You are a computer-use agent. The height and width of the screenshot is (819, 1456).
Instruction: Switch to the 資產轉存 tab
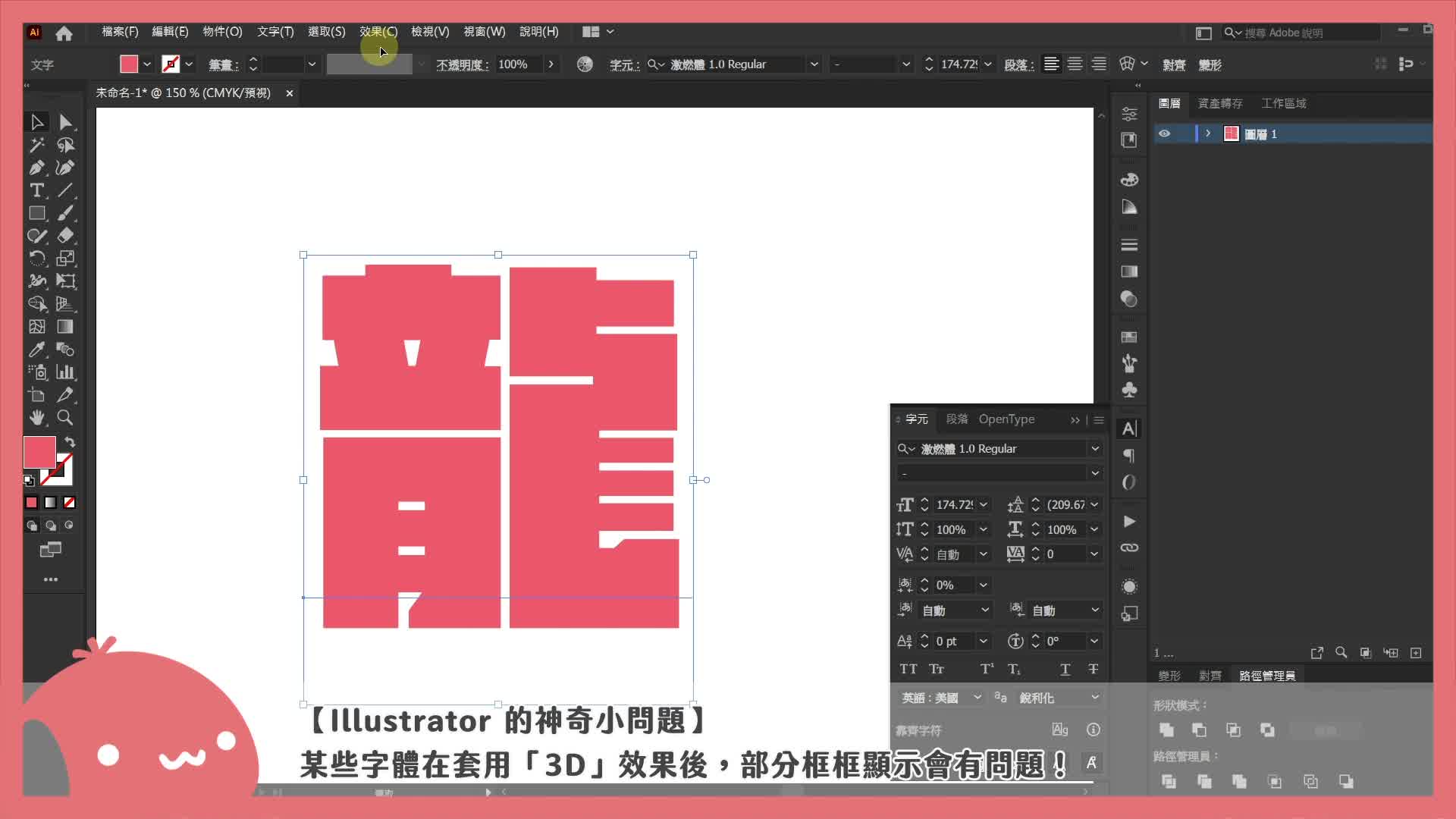[1220, 103]
